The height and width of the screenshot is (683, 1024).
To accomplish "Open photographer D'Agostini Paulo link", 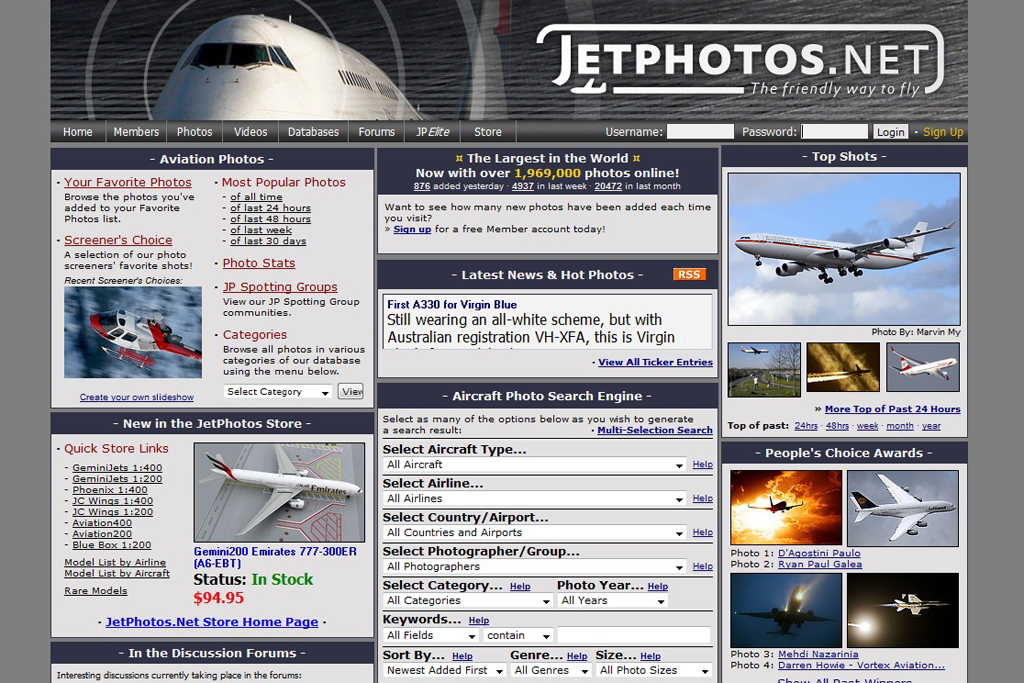I will 819,553.
